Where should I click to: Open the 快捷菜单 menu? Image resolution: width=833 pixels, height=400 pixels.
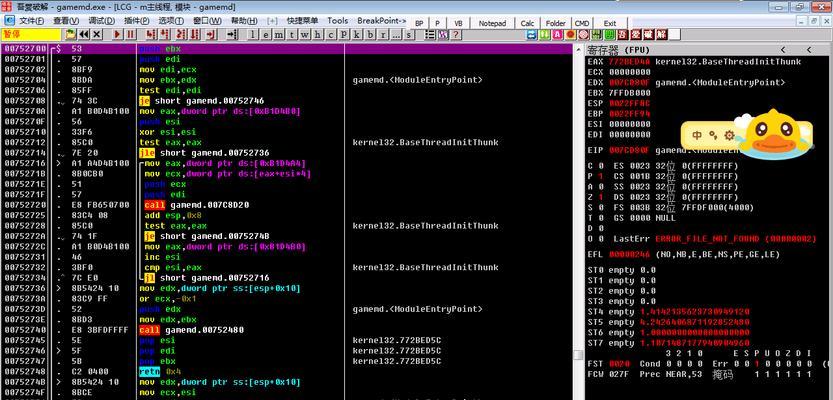[x=302, y=21]
